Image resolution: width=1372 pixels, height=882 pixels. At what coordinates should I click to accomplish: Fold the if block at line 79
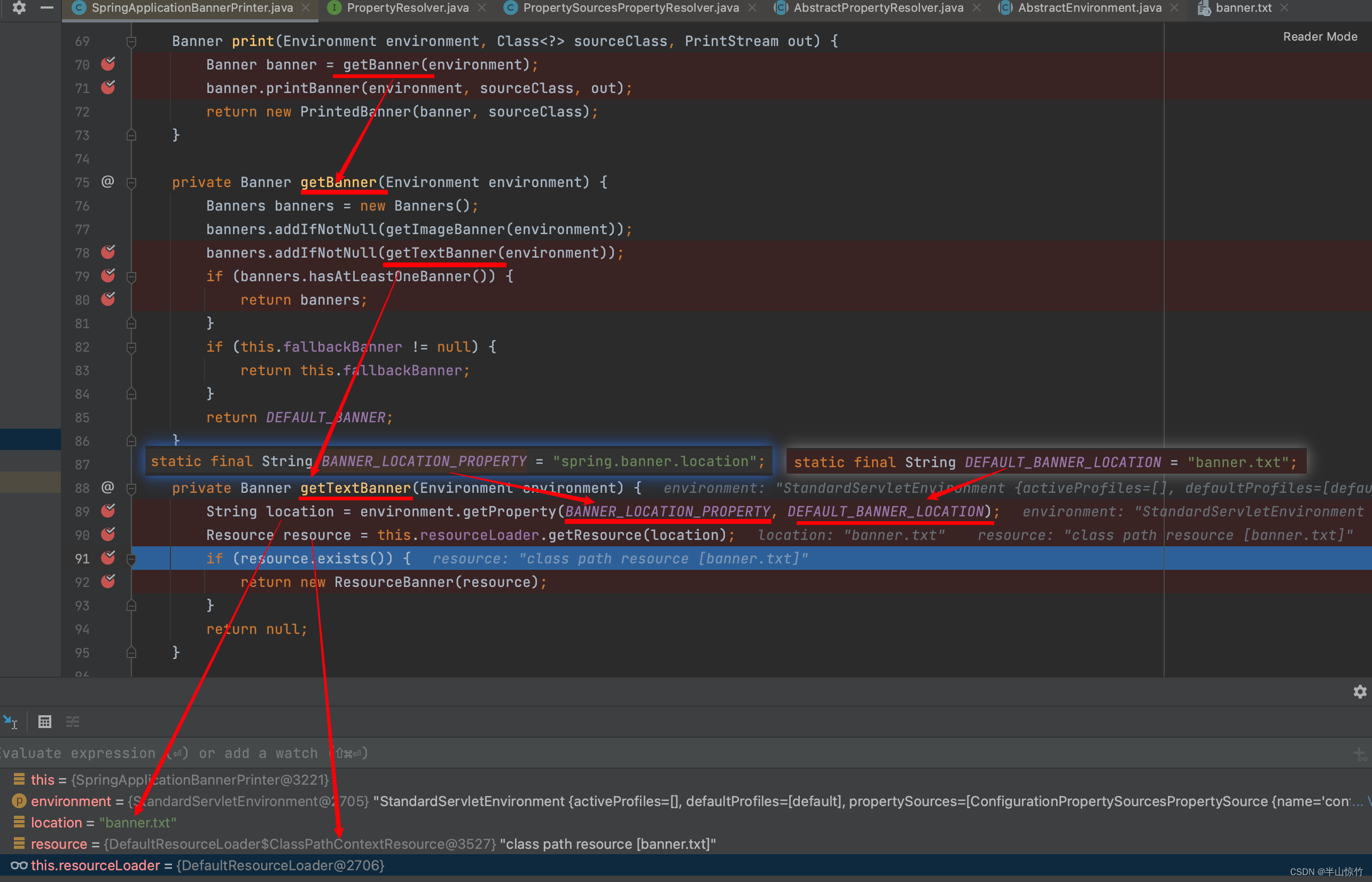point(131,277)
